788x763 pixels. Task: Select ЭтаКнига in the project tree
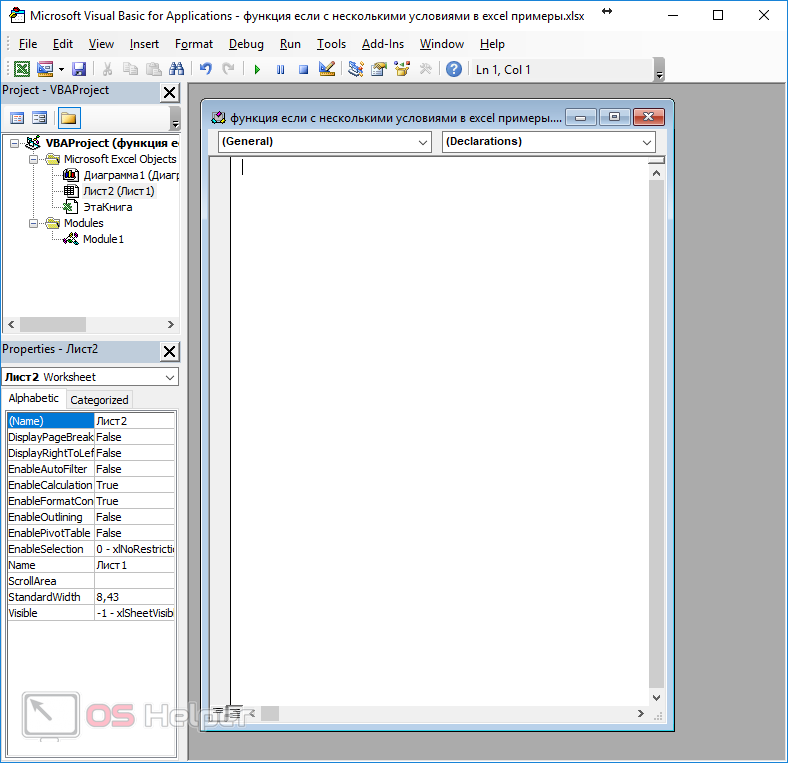(x=97, y=207)
